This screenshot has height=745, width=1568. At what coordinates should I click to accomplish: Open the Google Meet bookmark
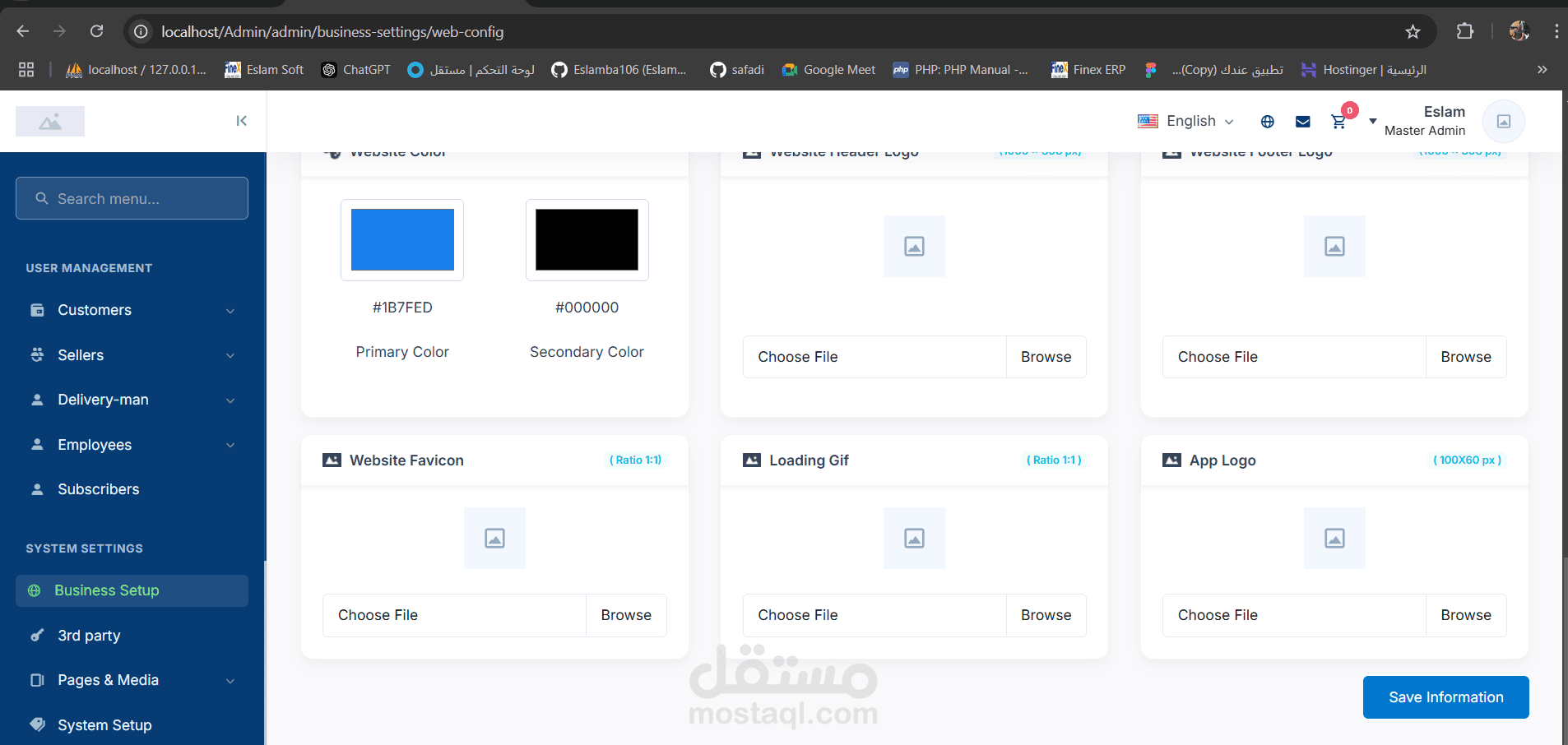[828, 70]
